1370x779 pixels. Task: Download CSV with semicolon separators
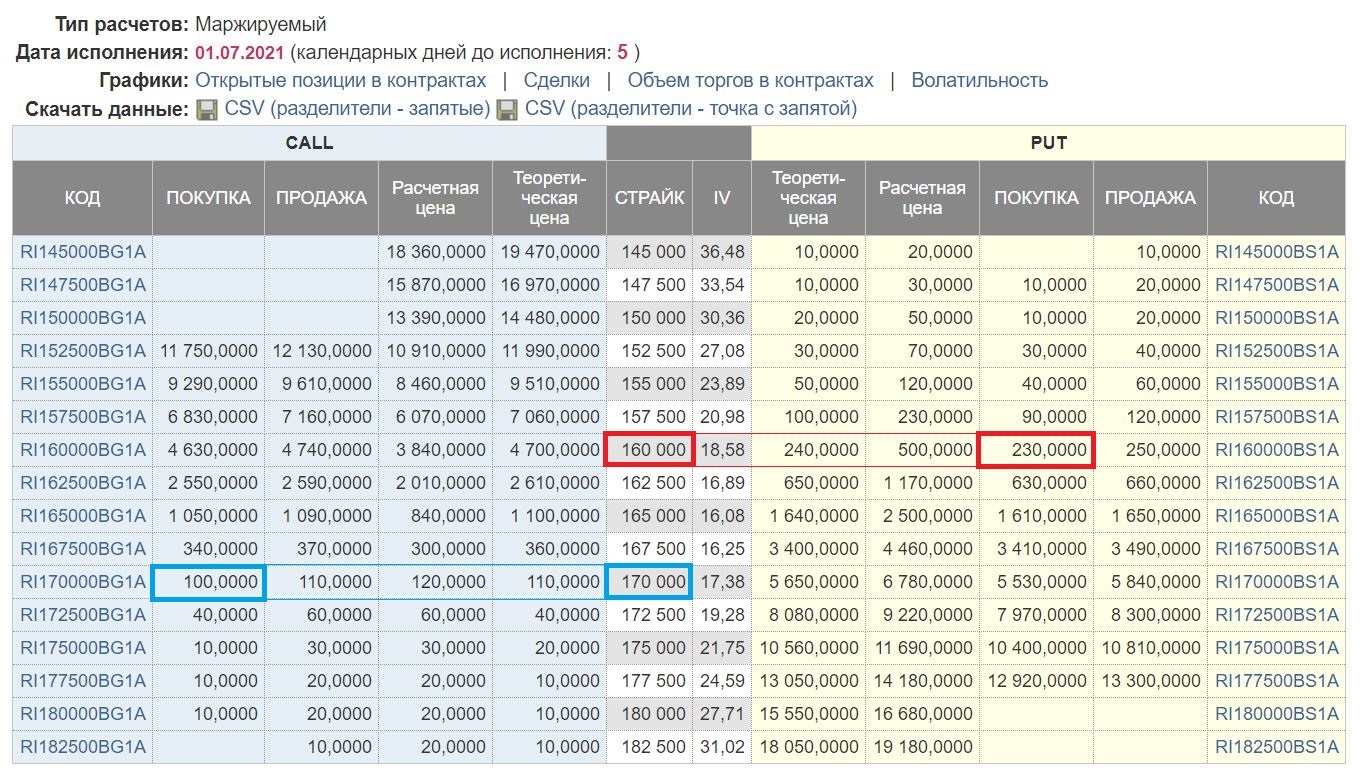pos(691,108)
